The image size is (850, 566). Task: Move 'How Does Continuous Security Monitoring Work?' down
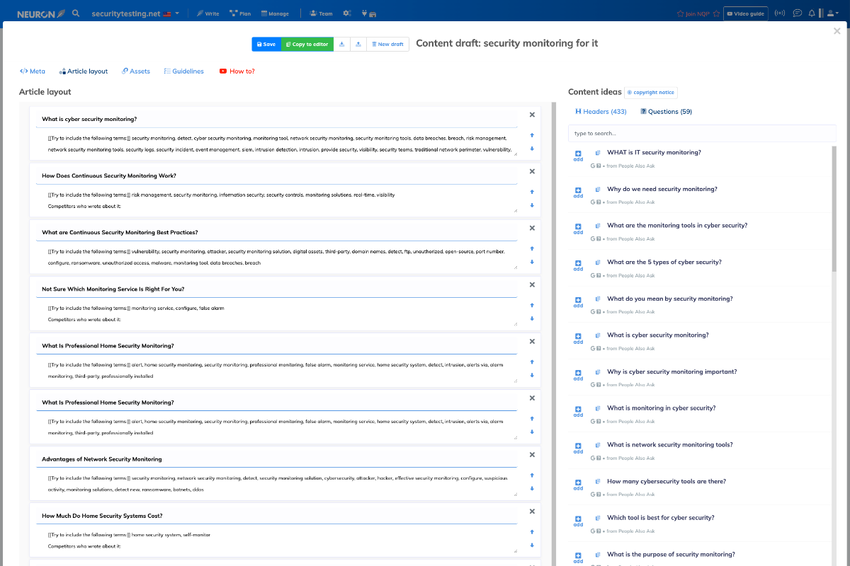(532, 205)
